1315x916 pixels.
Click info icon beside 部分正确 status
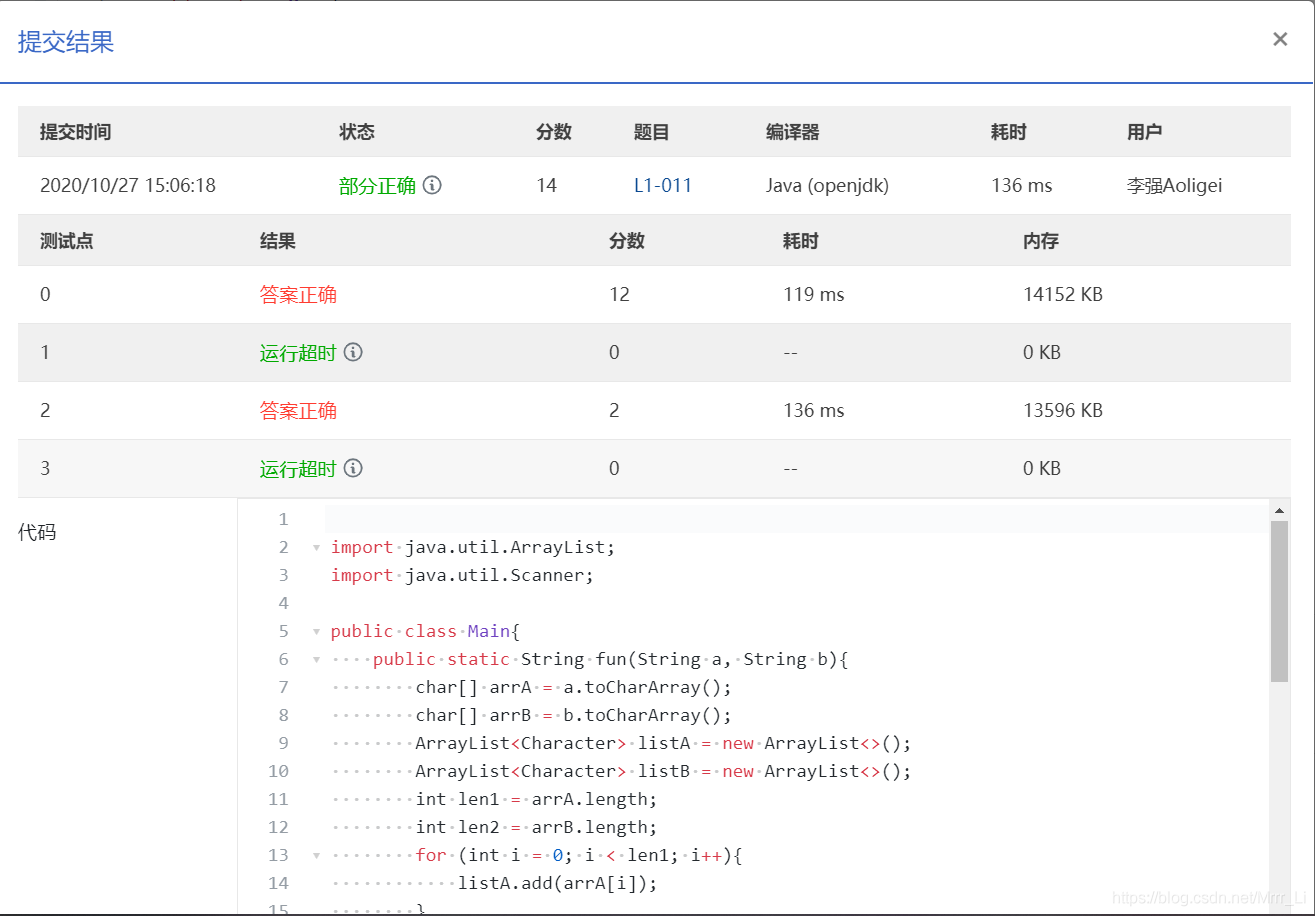tap(432, 185)
